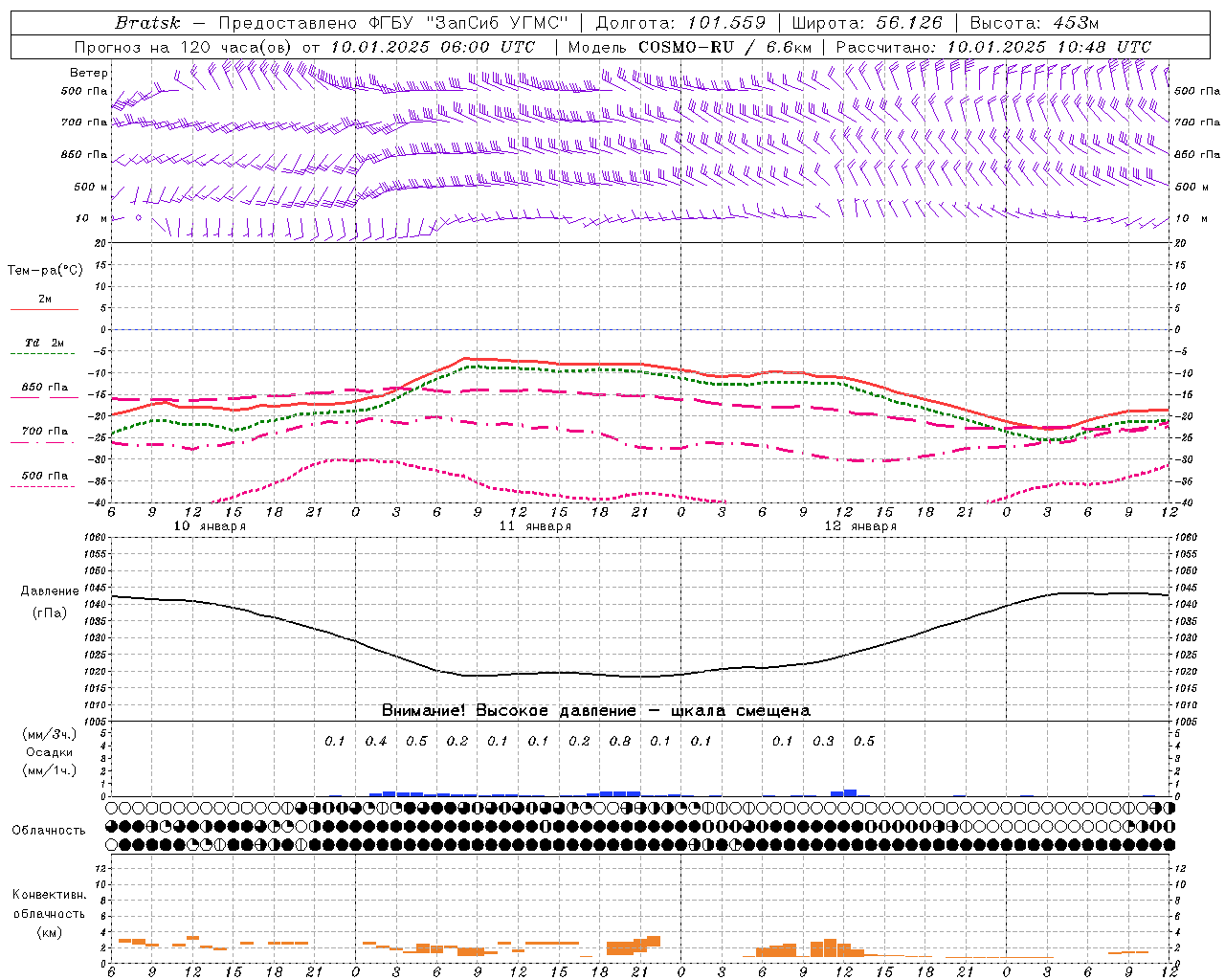The height and width of the screenshot is (980, 1225).
Task: Click the (мм/1ч.) precipitation unit label
Action: point(50,770)
